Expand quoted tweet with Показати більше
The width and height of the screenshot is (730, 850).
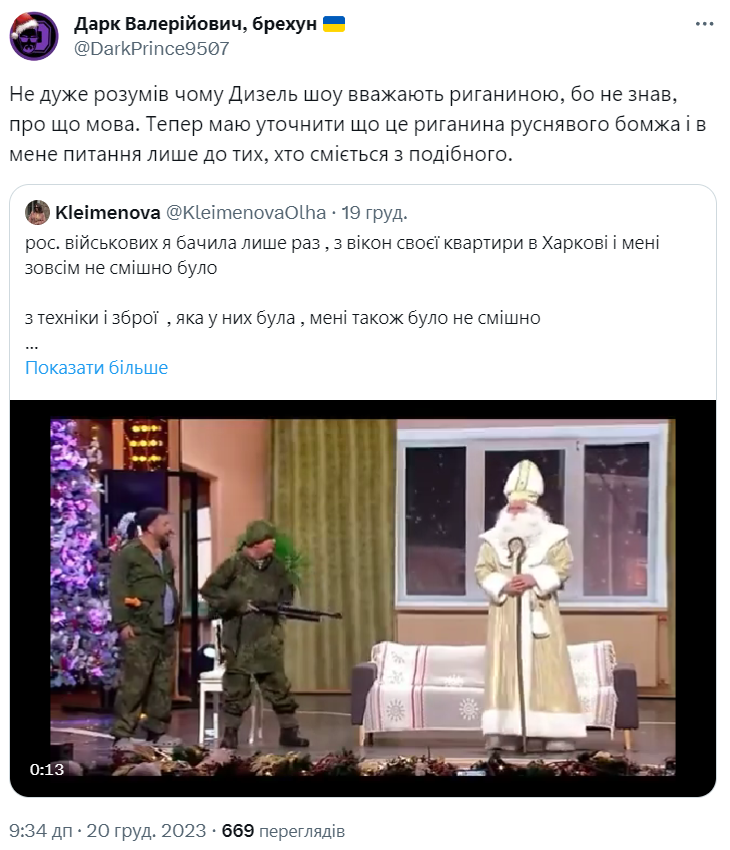[96, 368]
